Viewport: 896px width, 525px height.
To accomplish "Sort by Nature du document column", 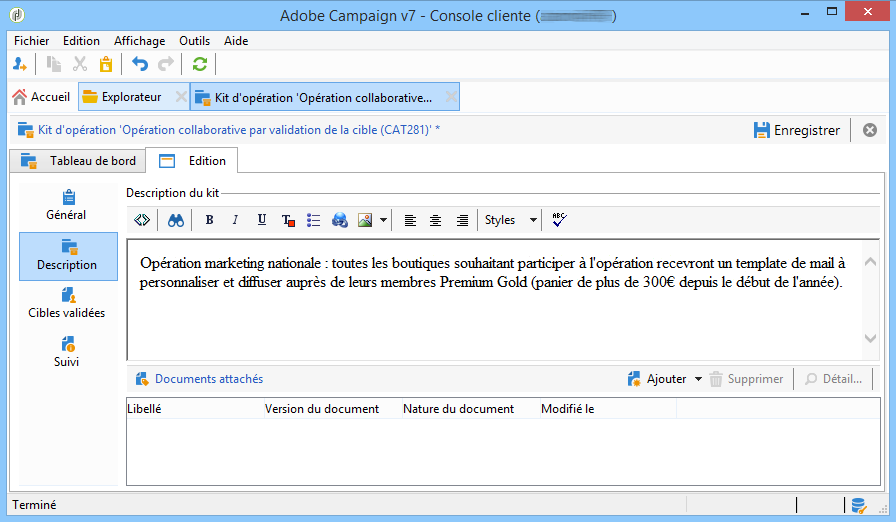I will pos(471,409).
